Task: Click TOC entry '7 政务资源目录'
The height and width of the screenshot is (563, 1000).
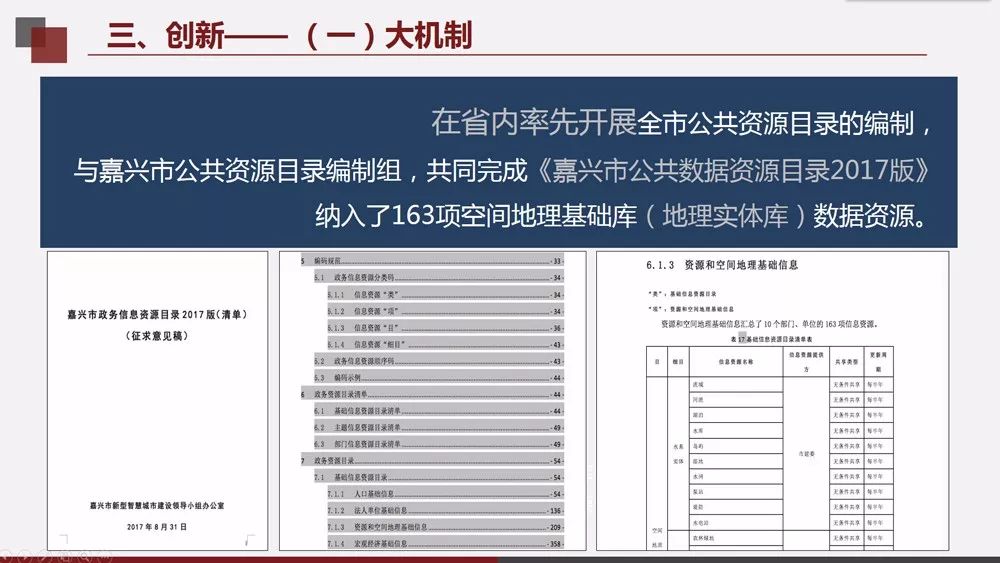Action: point(432,460)
